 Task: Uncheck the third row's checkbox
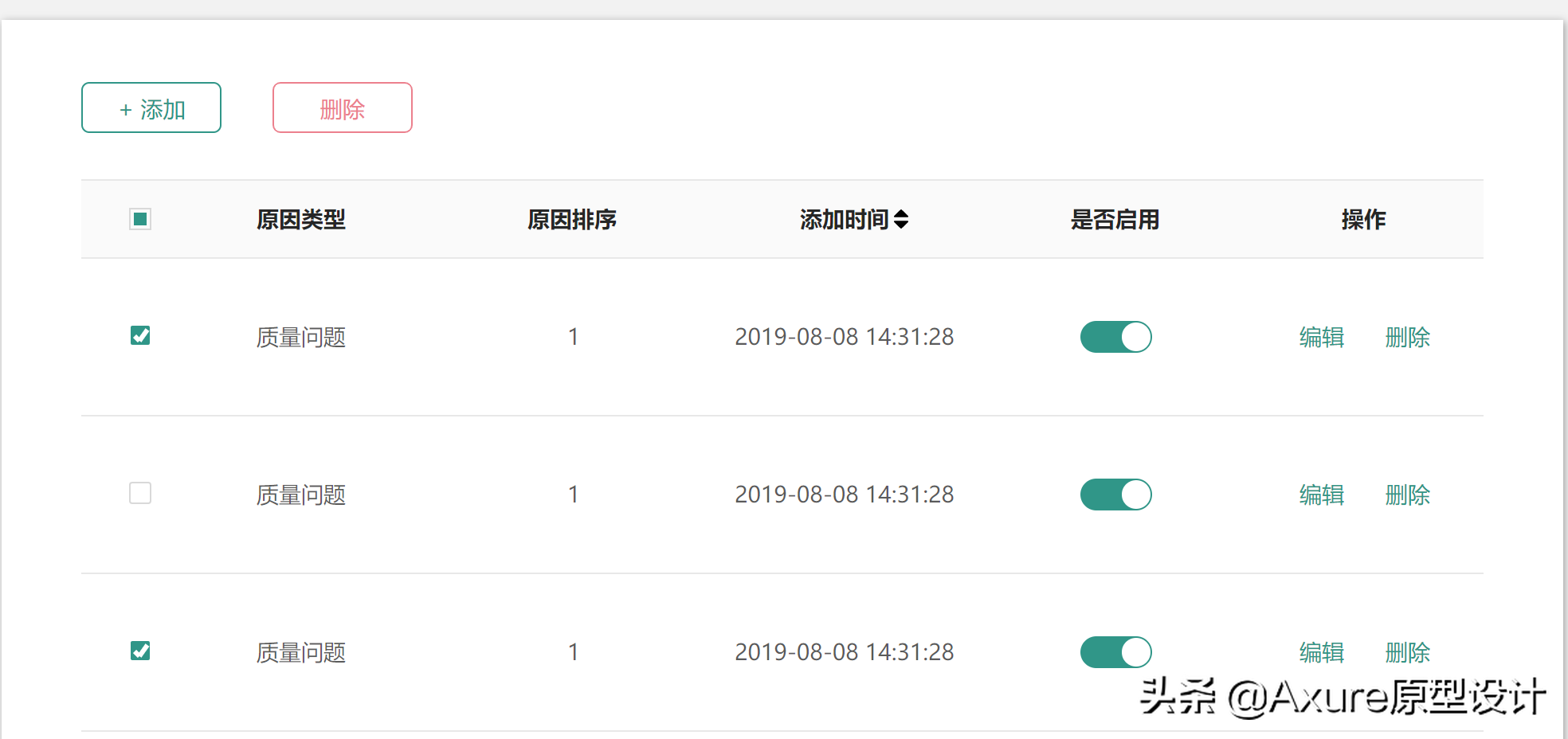(140, 651)
